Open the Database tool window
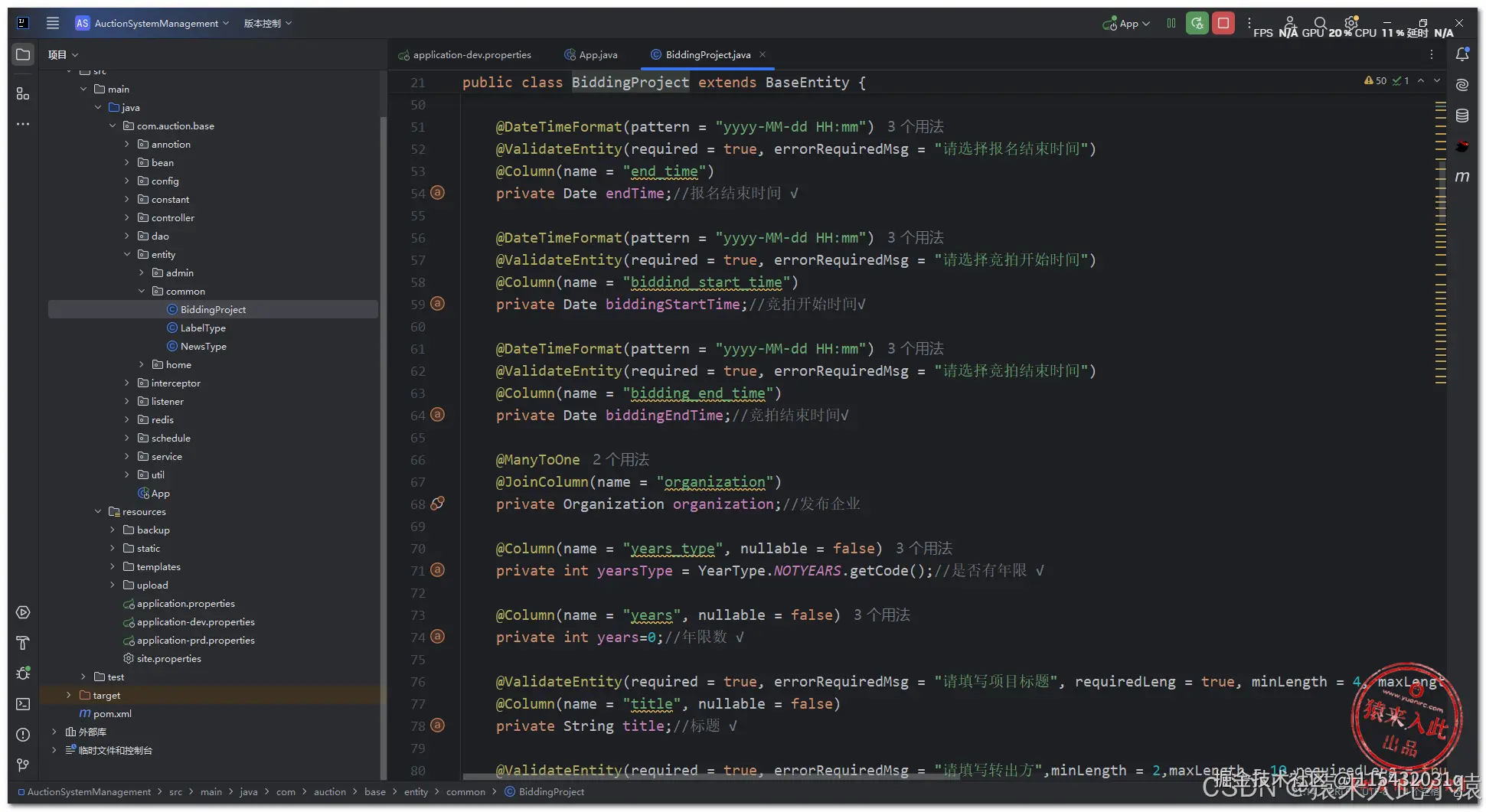 (x=1462, y=116)
